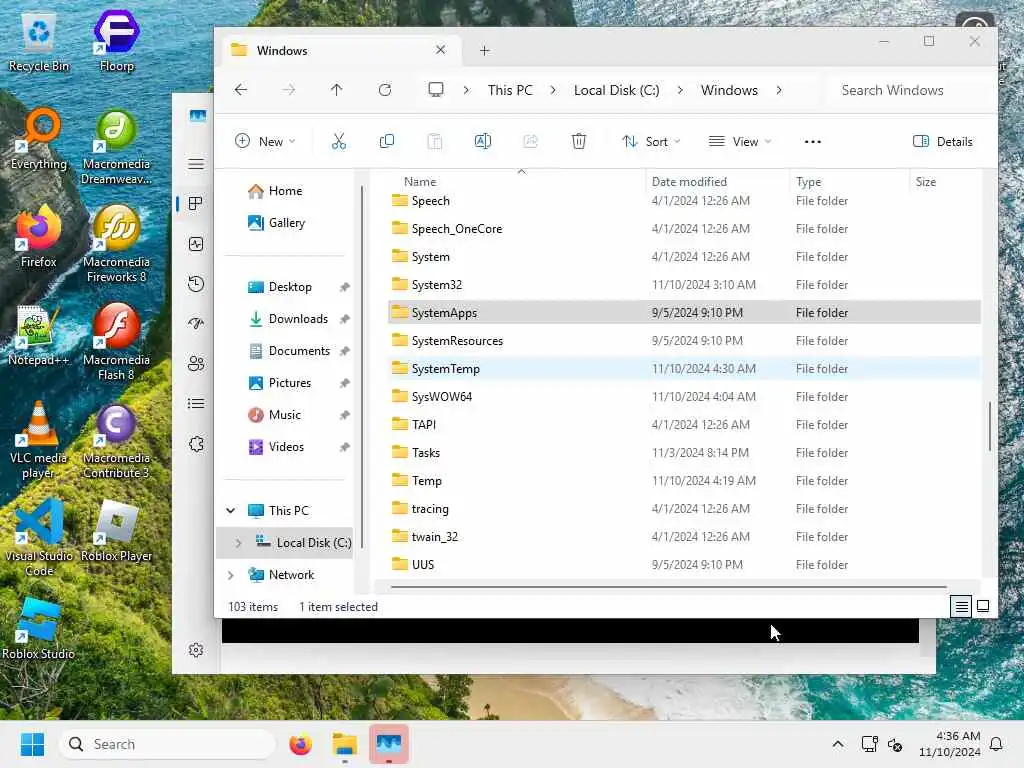Open the Everything desktop shortcut
This screenshot has width=1024, height=768.
pos(39,140)
